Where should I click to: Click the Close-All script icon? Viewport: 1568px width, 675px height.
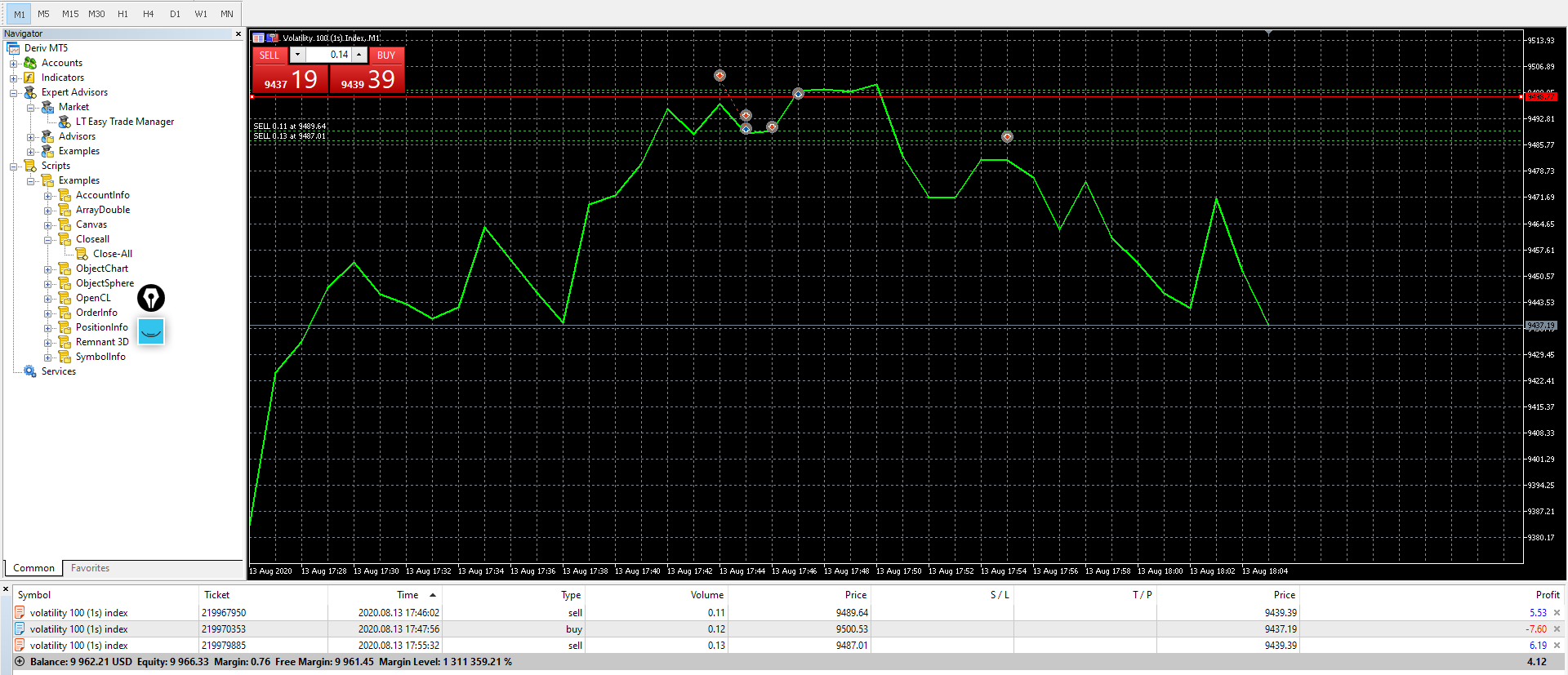pos(82,254)
